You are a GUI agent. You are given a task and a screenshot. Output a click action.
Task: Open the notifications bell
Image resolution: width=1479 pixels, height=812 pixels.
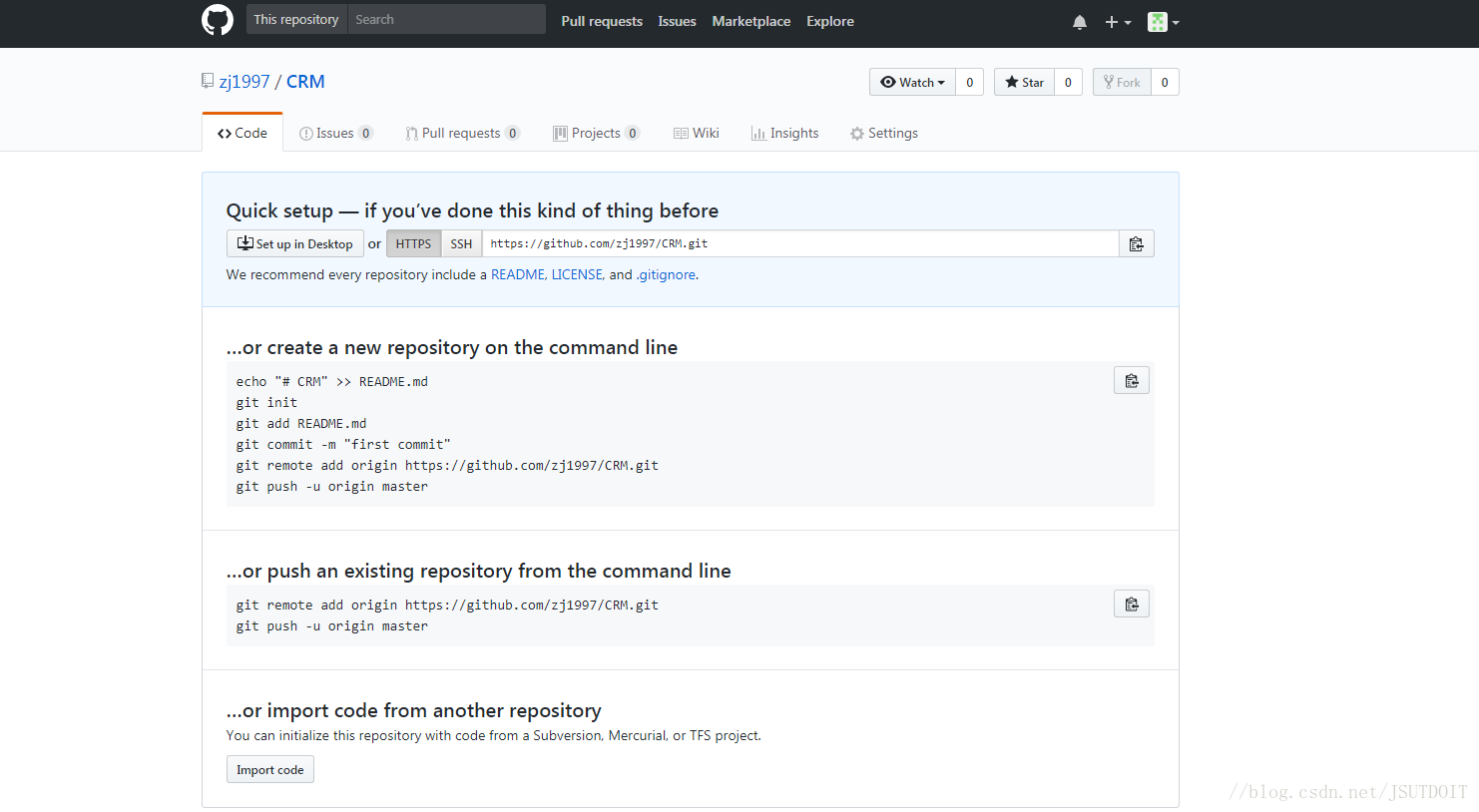click(1080, 22)
